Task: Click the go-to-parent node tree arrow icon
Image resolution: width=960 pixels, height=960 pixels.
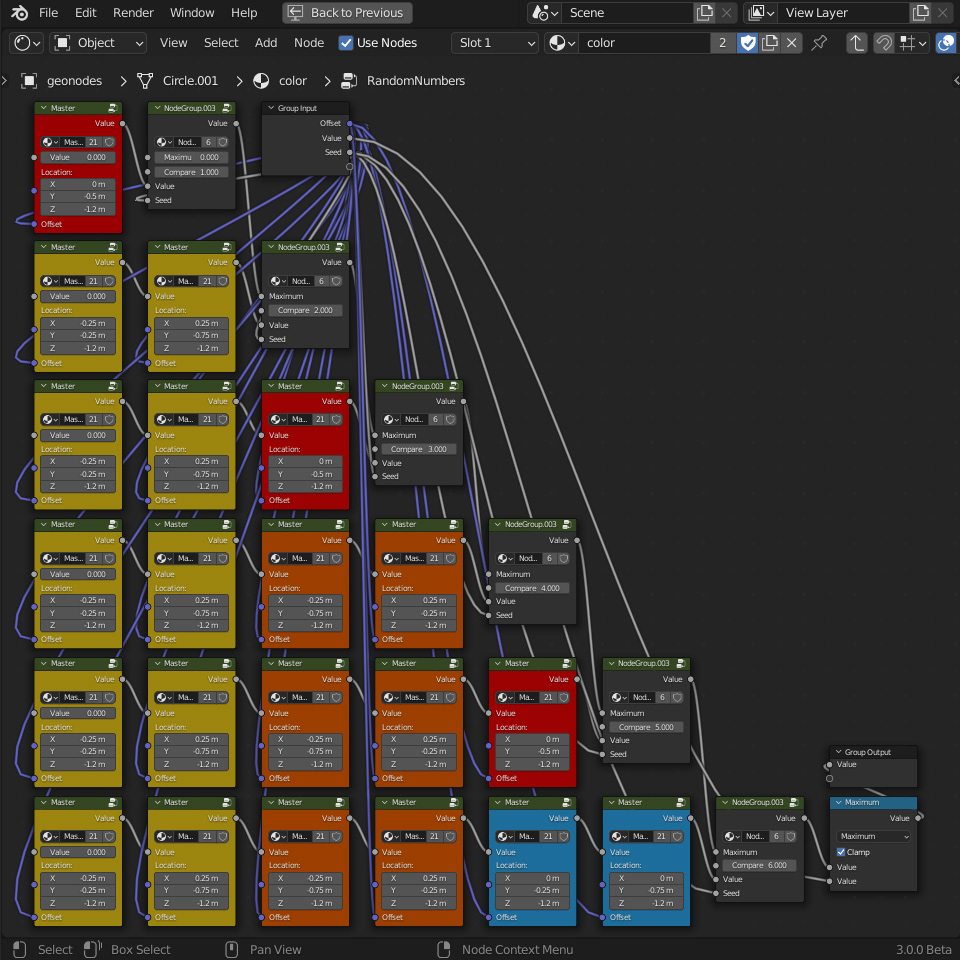Action: coord(857,43)
